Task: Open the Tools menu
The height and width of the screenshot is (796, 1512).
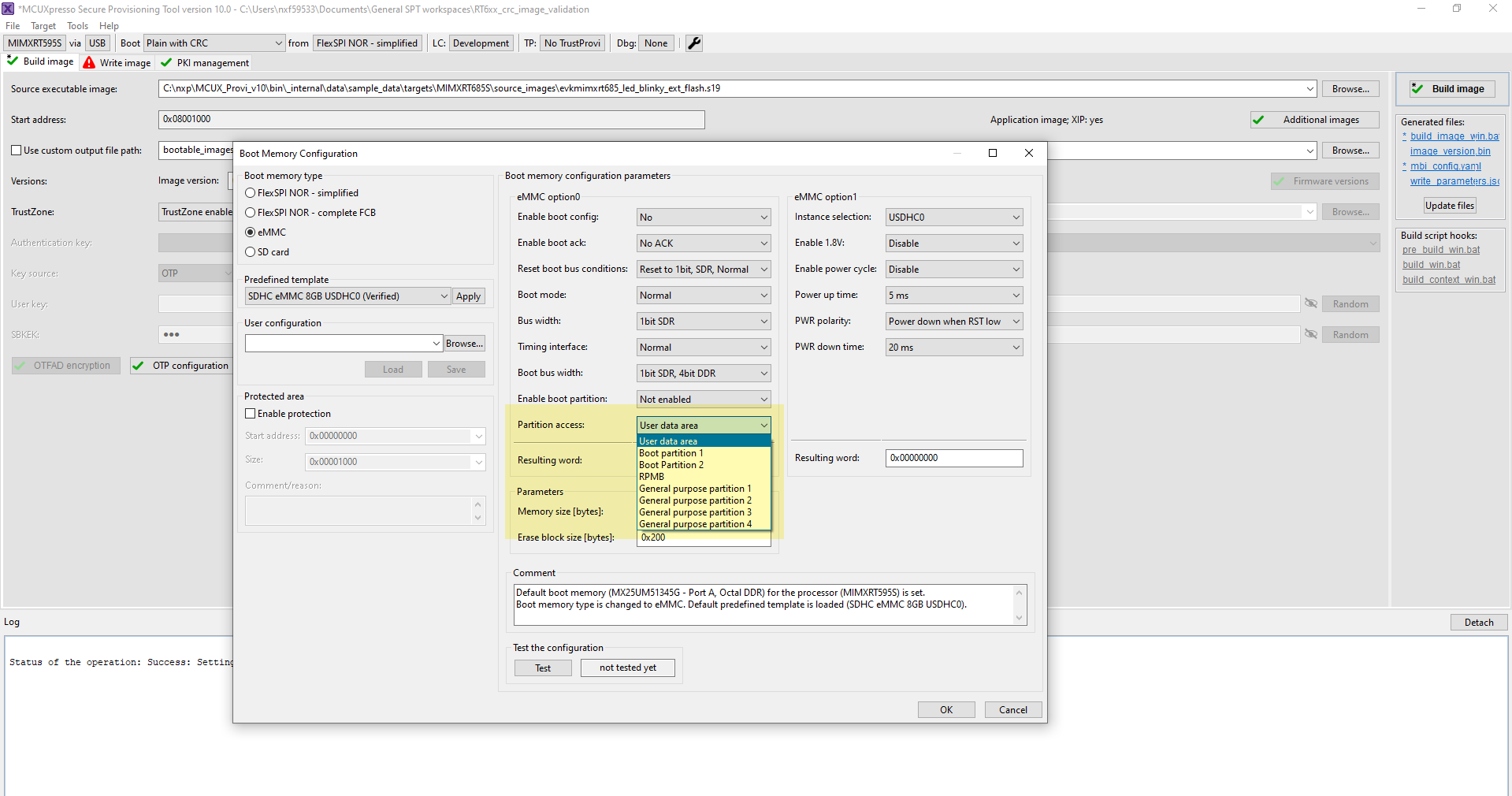Action: pos(76,25)
